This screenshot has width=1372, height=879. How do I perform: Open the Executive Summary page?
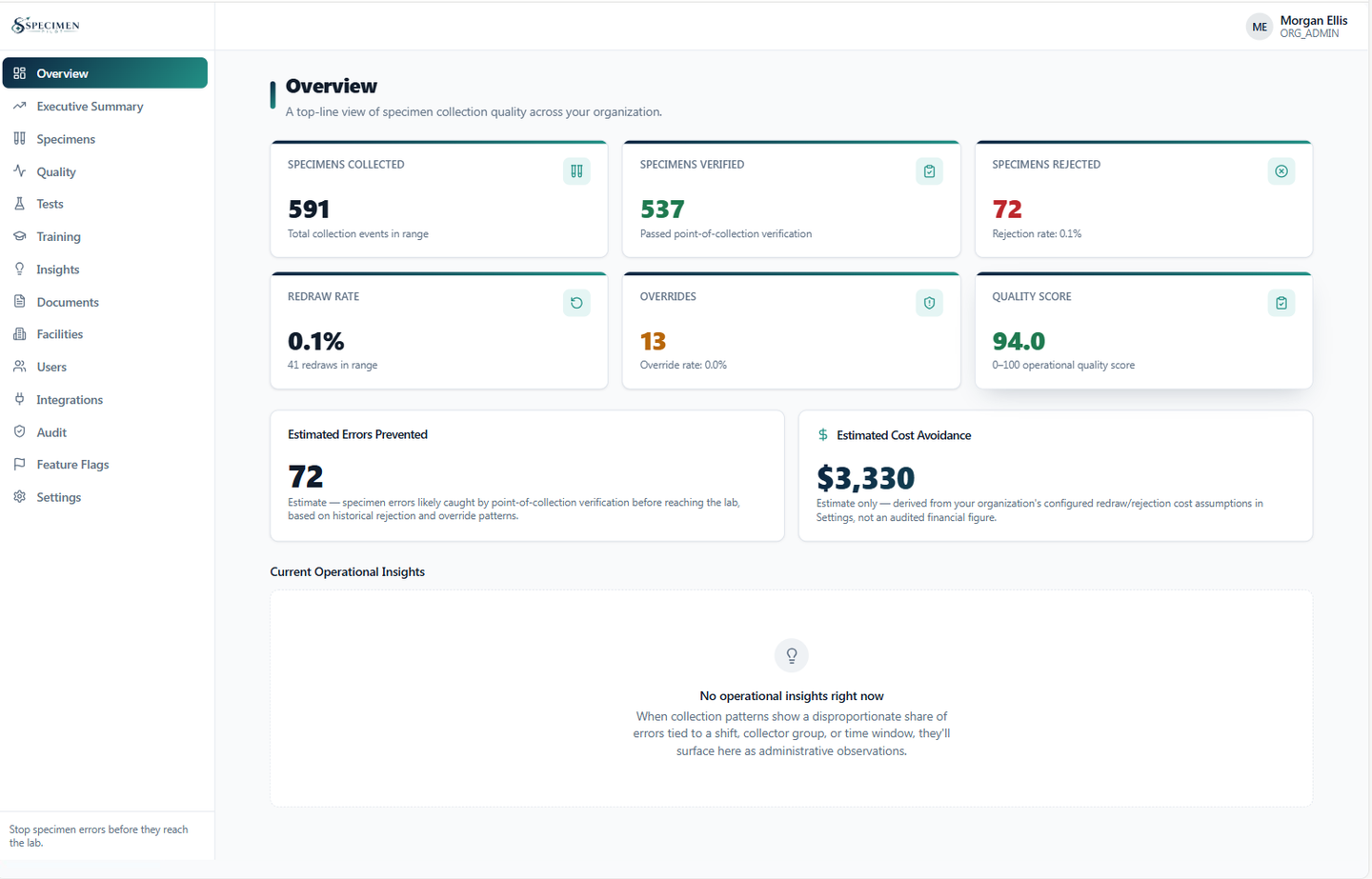(105, 107)
